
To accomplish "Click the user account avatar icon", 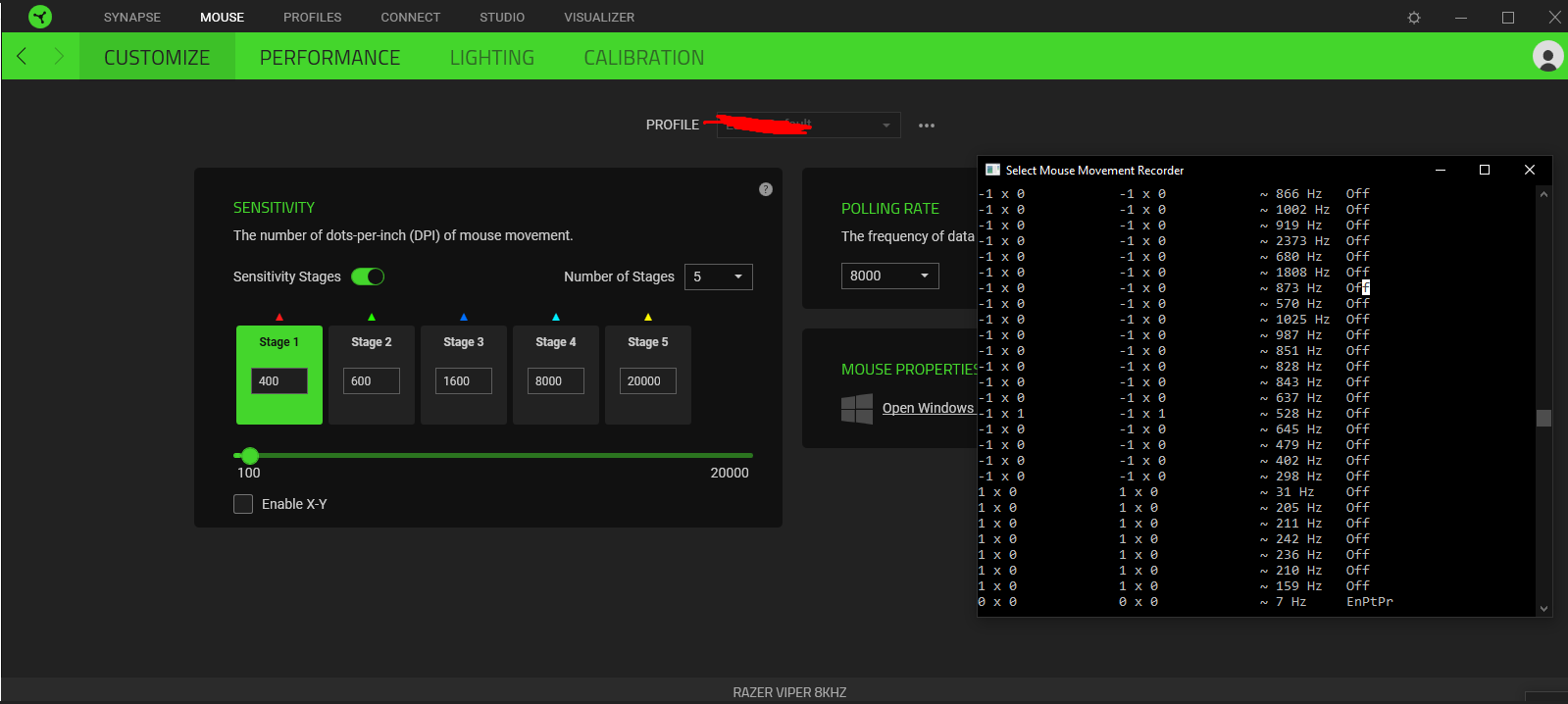I will click(x=1547, y=57).
